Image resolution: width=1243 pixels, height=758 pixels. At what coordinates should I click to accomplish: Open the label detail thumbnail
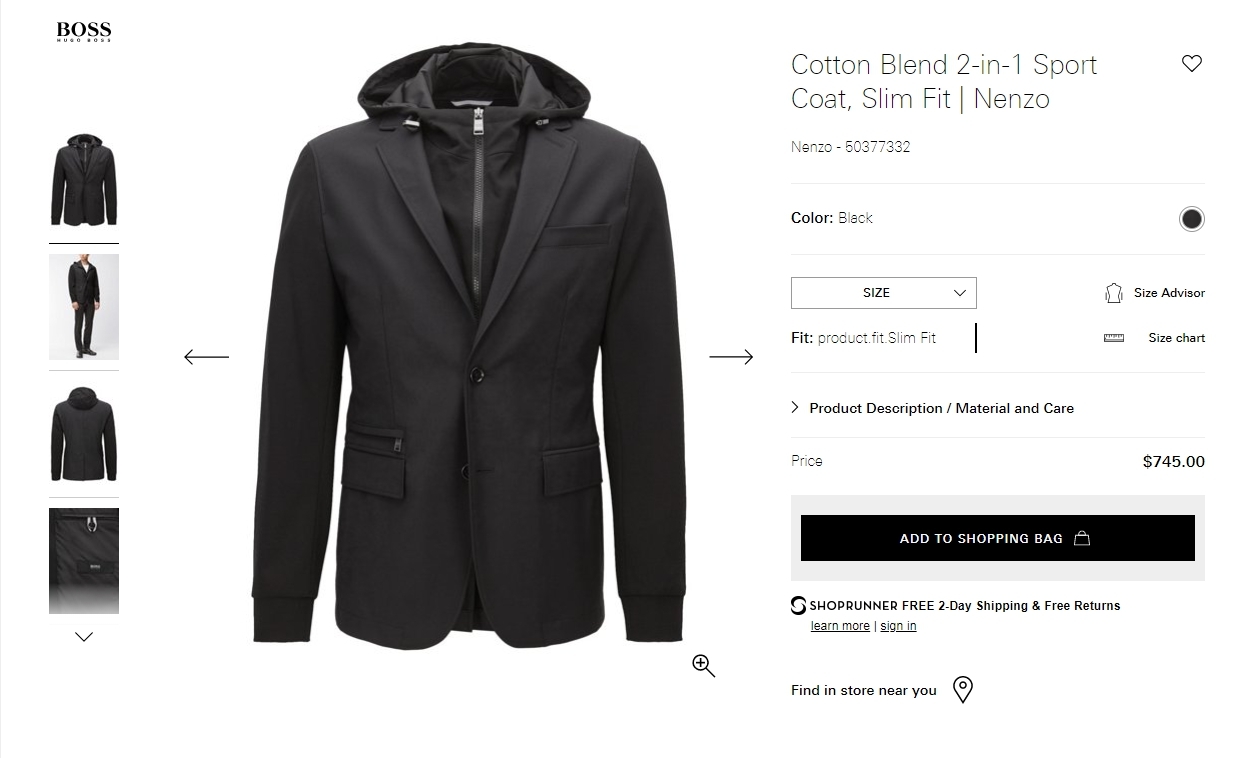[84, 560]
